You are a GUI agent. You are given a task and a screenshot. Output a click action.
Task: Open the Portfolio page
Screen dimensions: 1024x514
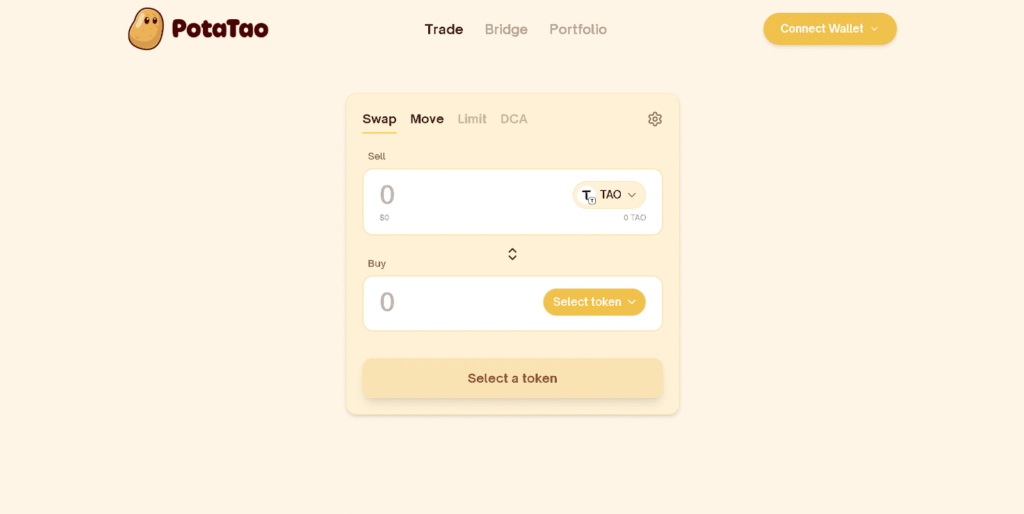tap(578, 29)
